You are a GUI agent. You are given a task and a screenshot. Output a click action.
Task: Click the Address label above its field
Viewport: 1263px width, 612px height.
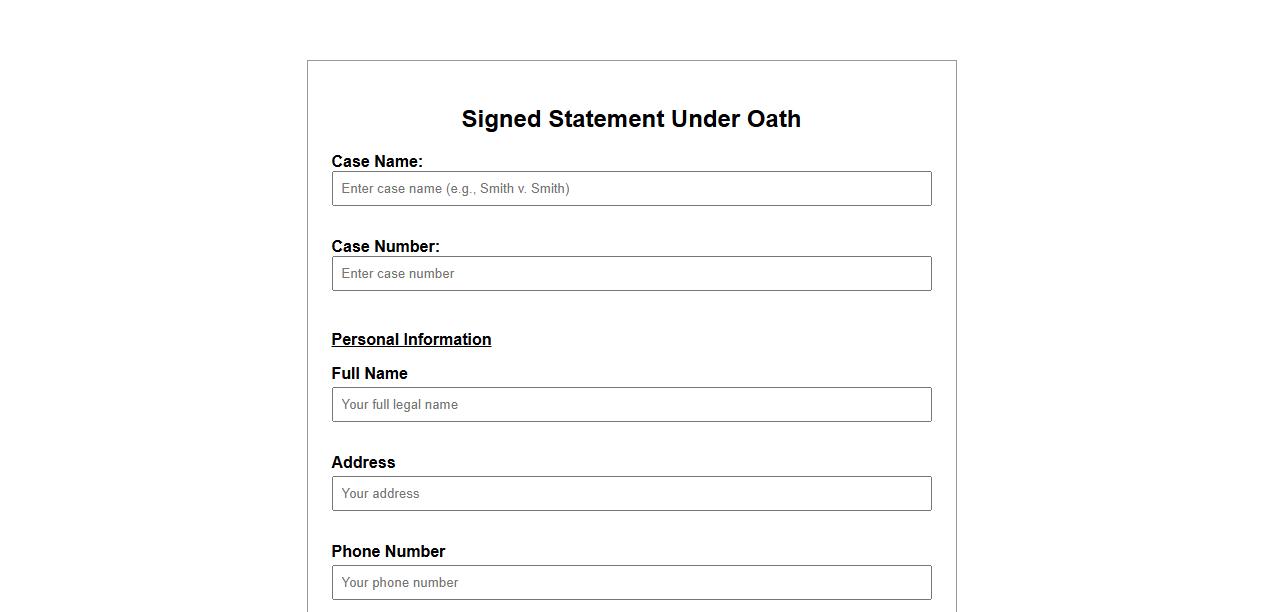[363, 462]
